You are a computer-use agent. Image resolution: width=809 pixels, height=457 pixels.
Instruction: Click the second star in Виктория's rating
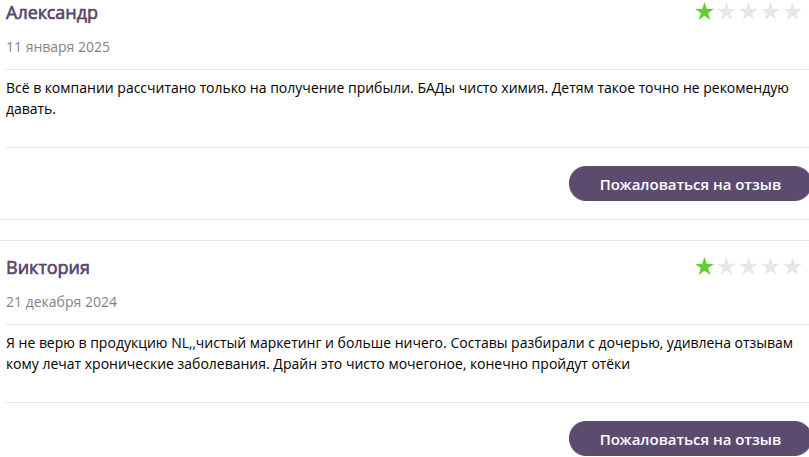click(727, 266)
